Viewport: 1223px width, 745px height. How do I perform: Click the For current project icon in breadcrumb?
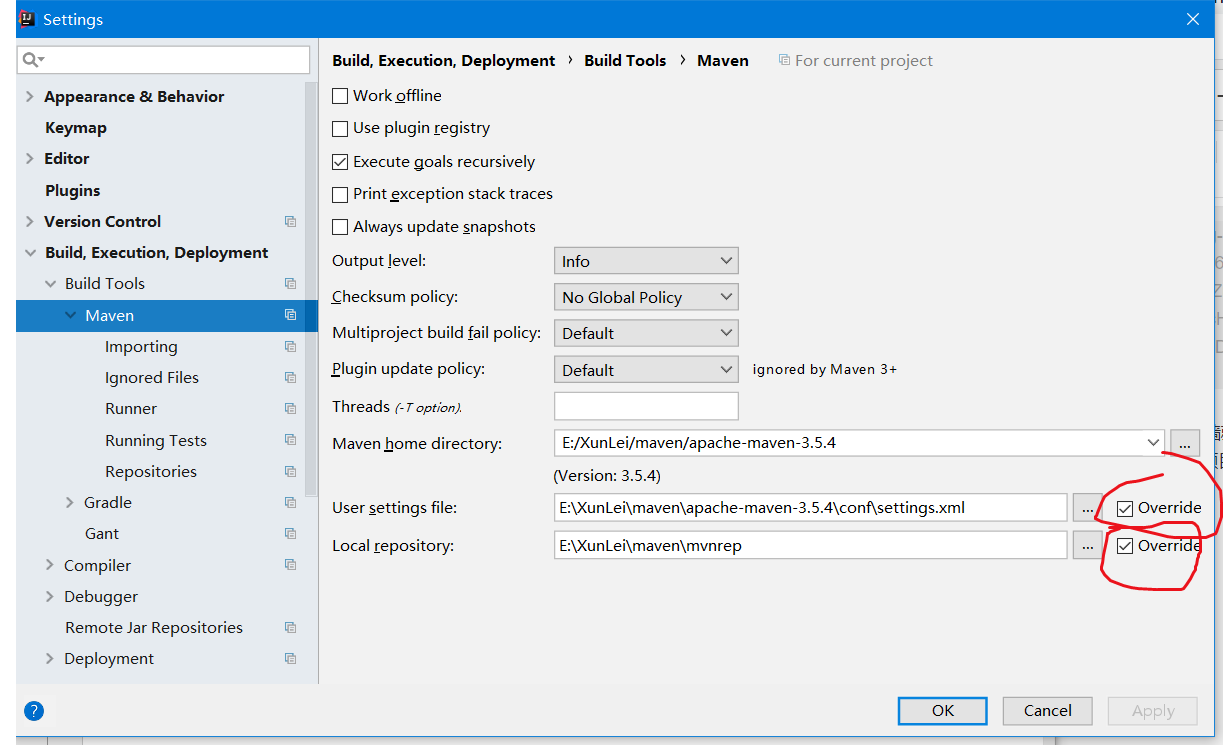784,60
